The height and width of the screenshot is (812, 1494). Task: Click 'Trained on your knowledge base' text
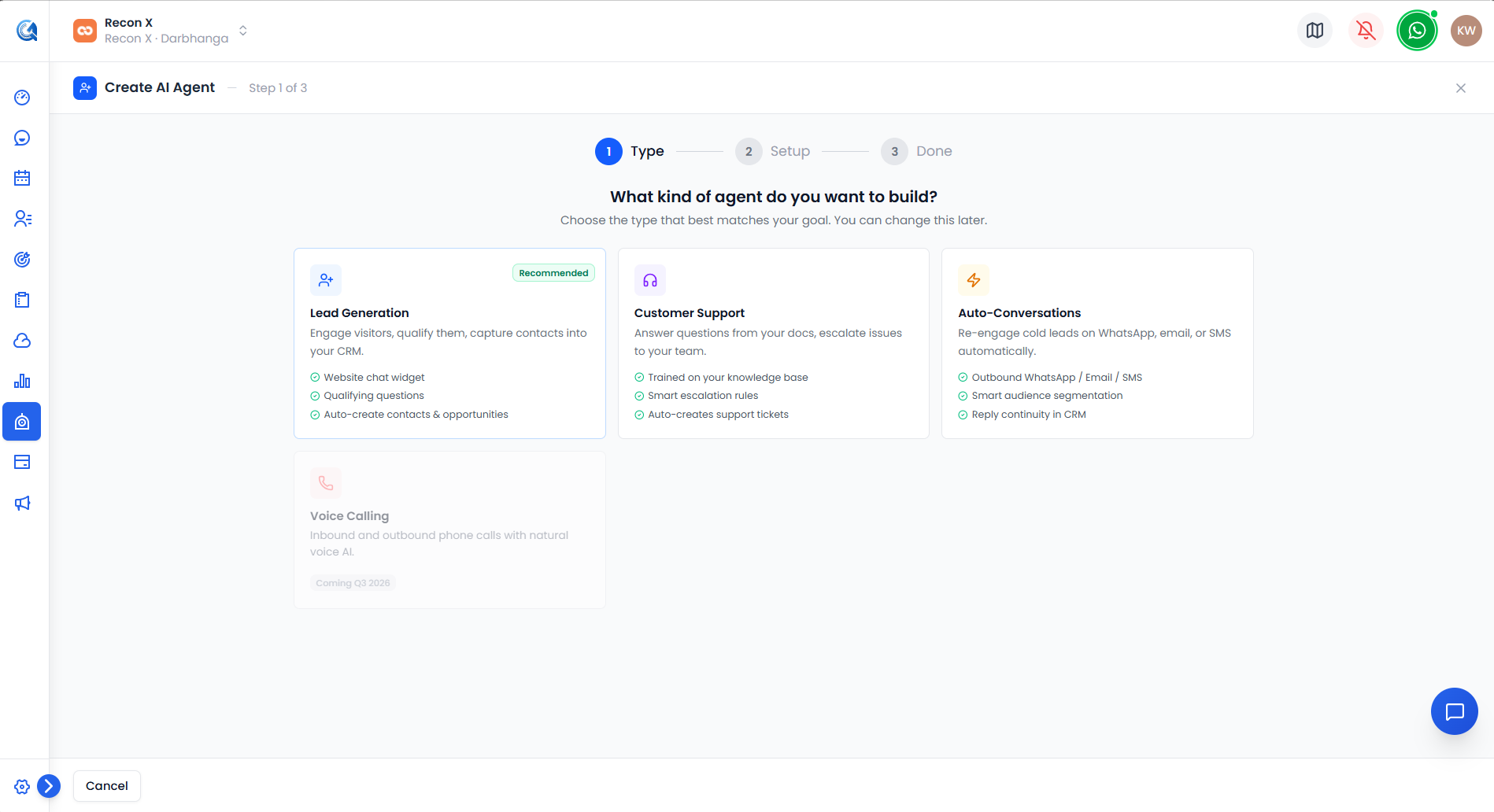[728, 378]
